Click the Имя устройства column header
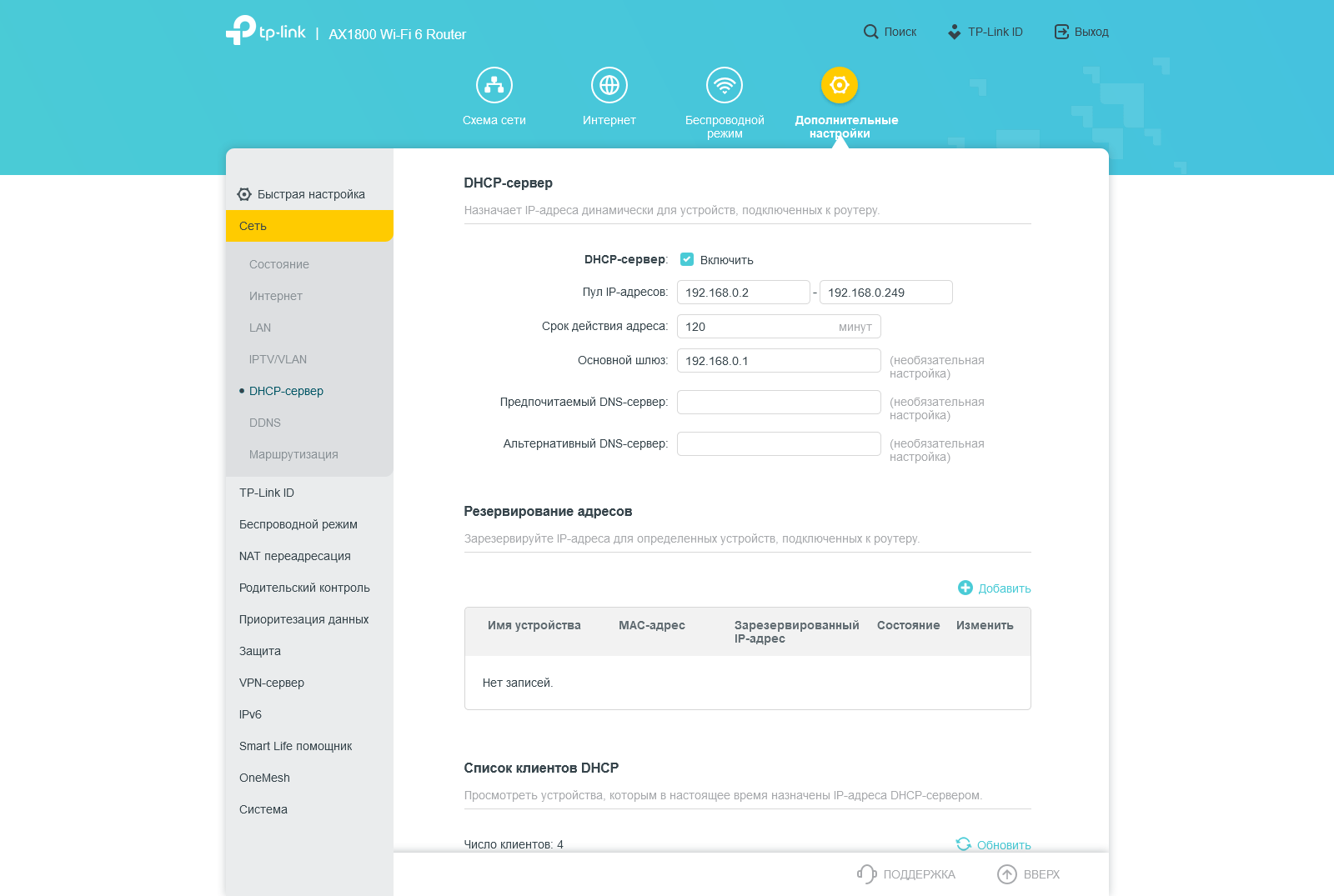The height and width of the screenshot is (896, 1334). 534,625
